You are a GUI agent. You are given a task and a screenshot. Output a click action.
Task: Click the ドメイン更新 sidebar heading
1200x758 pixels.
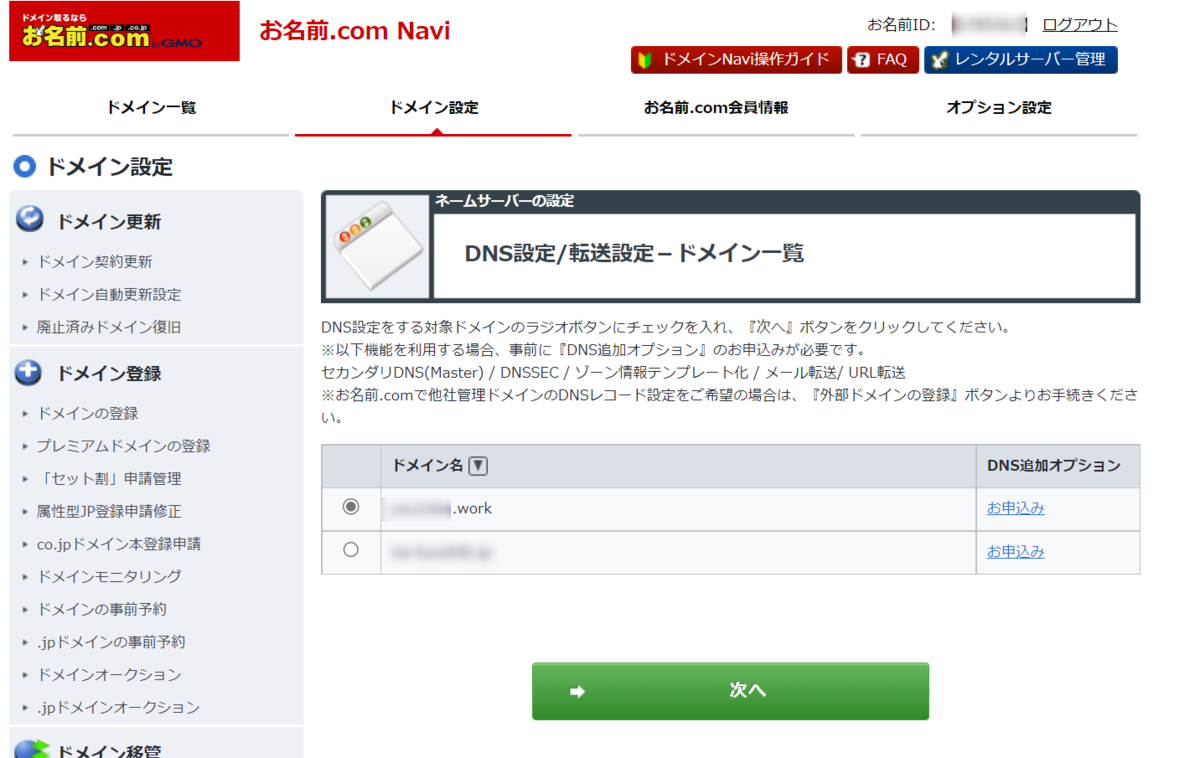point(108,222)
